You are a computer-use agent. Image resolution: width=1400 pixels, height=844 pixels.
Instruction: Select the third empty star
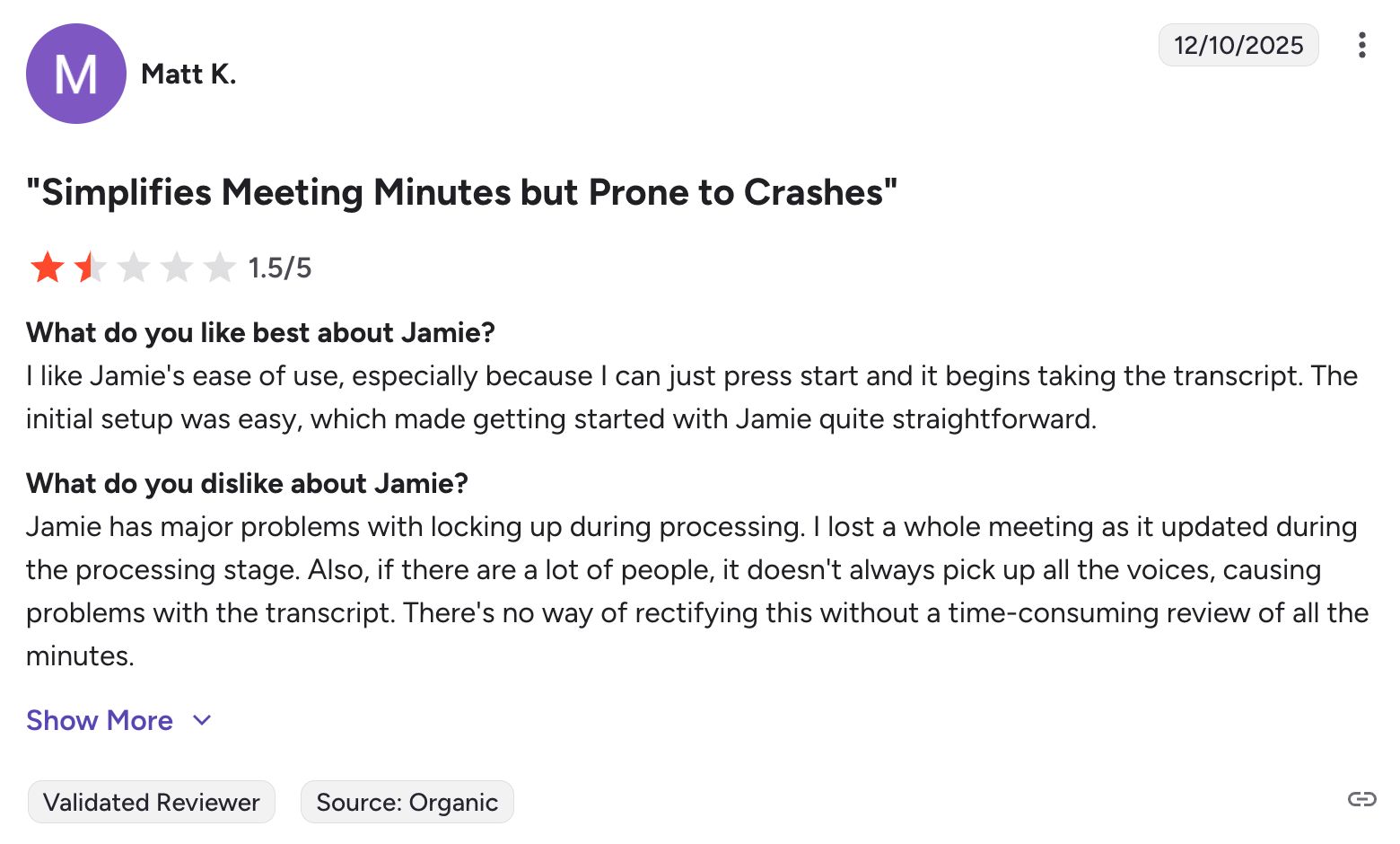click(x=135, y=267)
